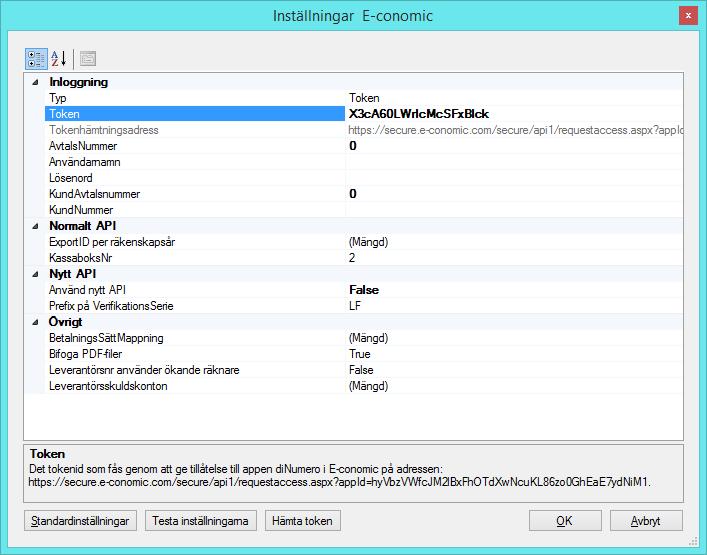Select the KundAvtalsnummer property label
The image size is (707, 555).
pos(94,194)
